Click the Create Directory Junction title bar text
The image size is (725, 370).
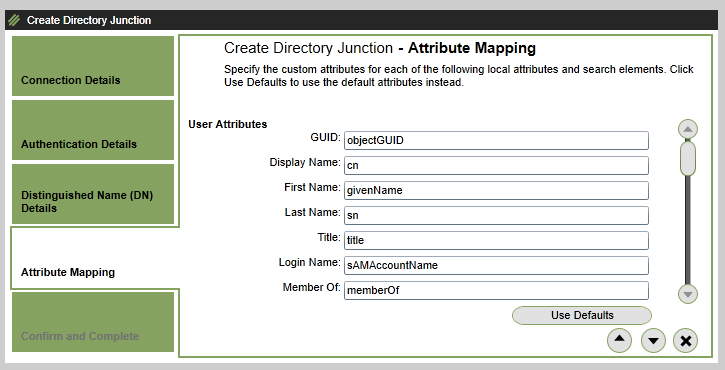(89, 20)
